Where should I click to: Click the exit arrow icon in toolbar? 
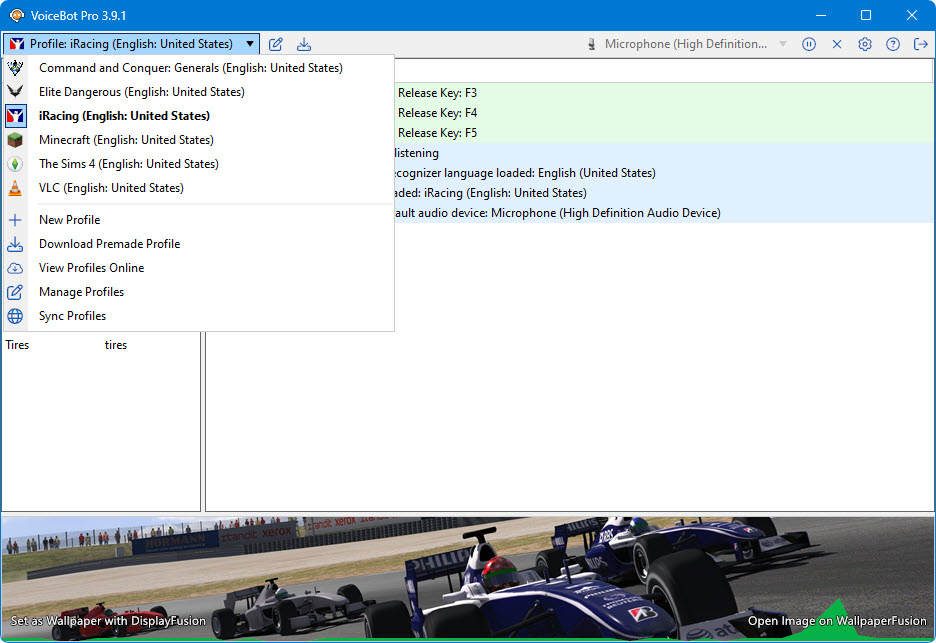pos(920,44)
